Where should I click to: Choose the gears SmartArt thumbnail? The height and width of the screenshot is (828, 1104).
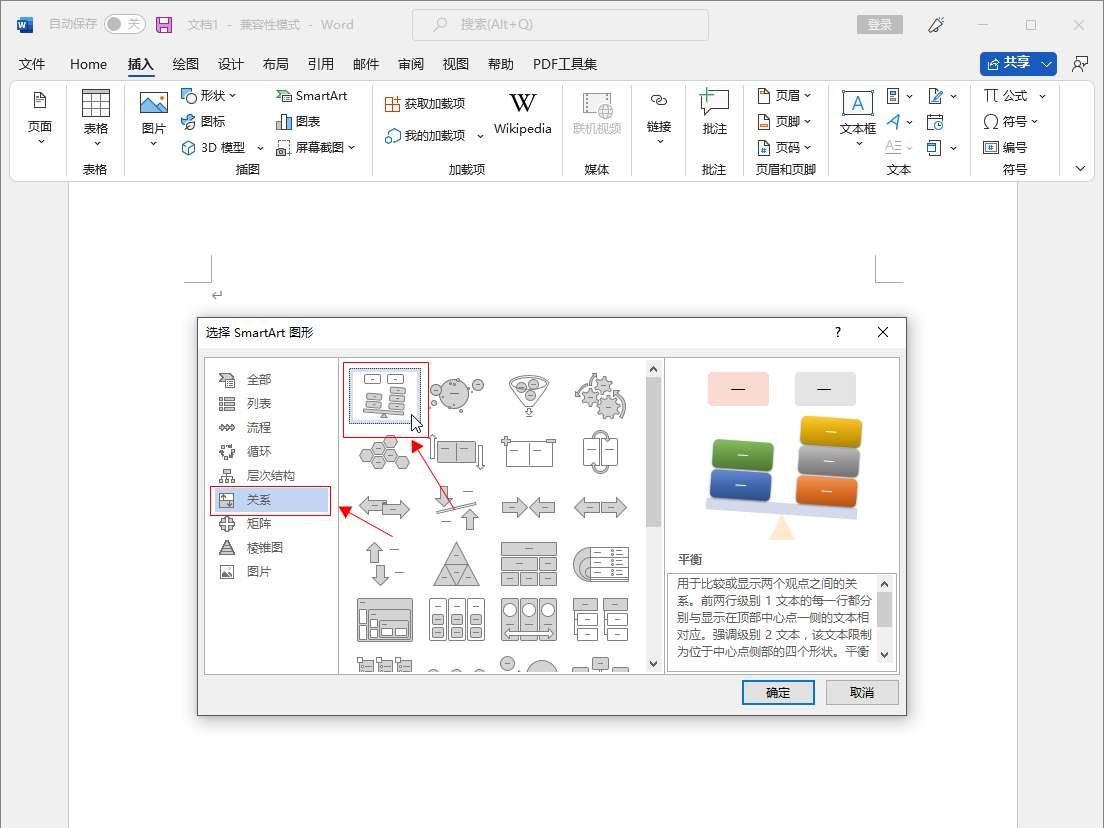600,395
